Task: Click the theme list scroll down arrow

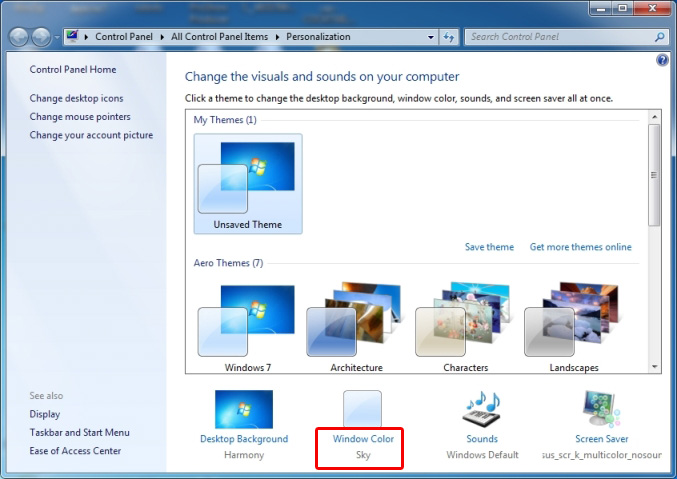Action: [655, 367]
